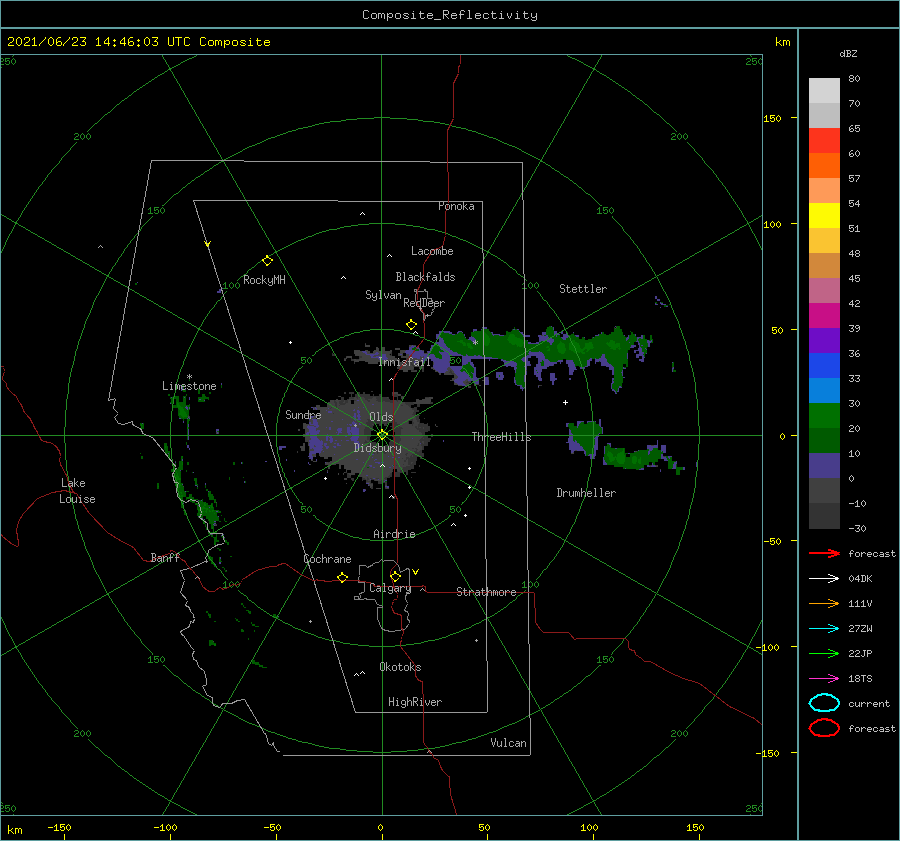900x841 pixels.
Task: Click the Sylvan label
Action: tap(383, 294)
